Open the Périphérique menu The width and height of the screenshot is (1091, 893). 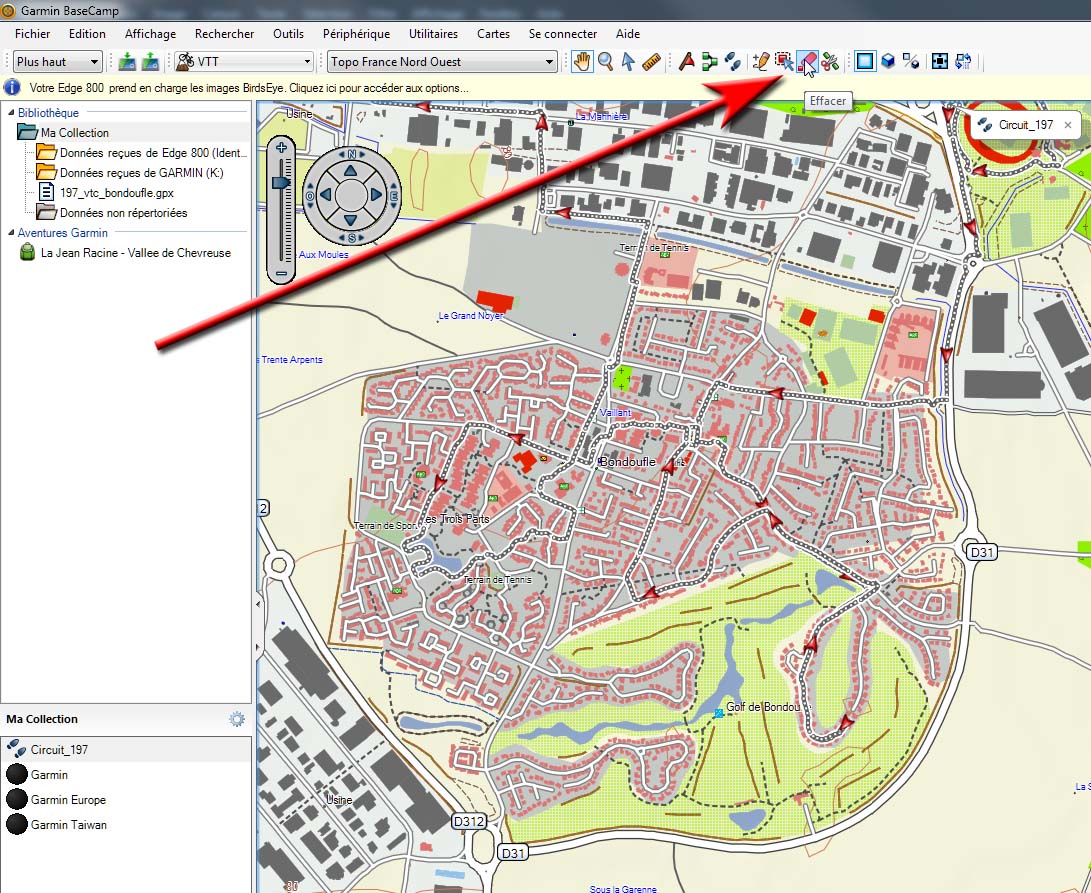point(356,33)
